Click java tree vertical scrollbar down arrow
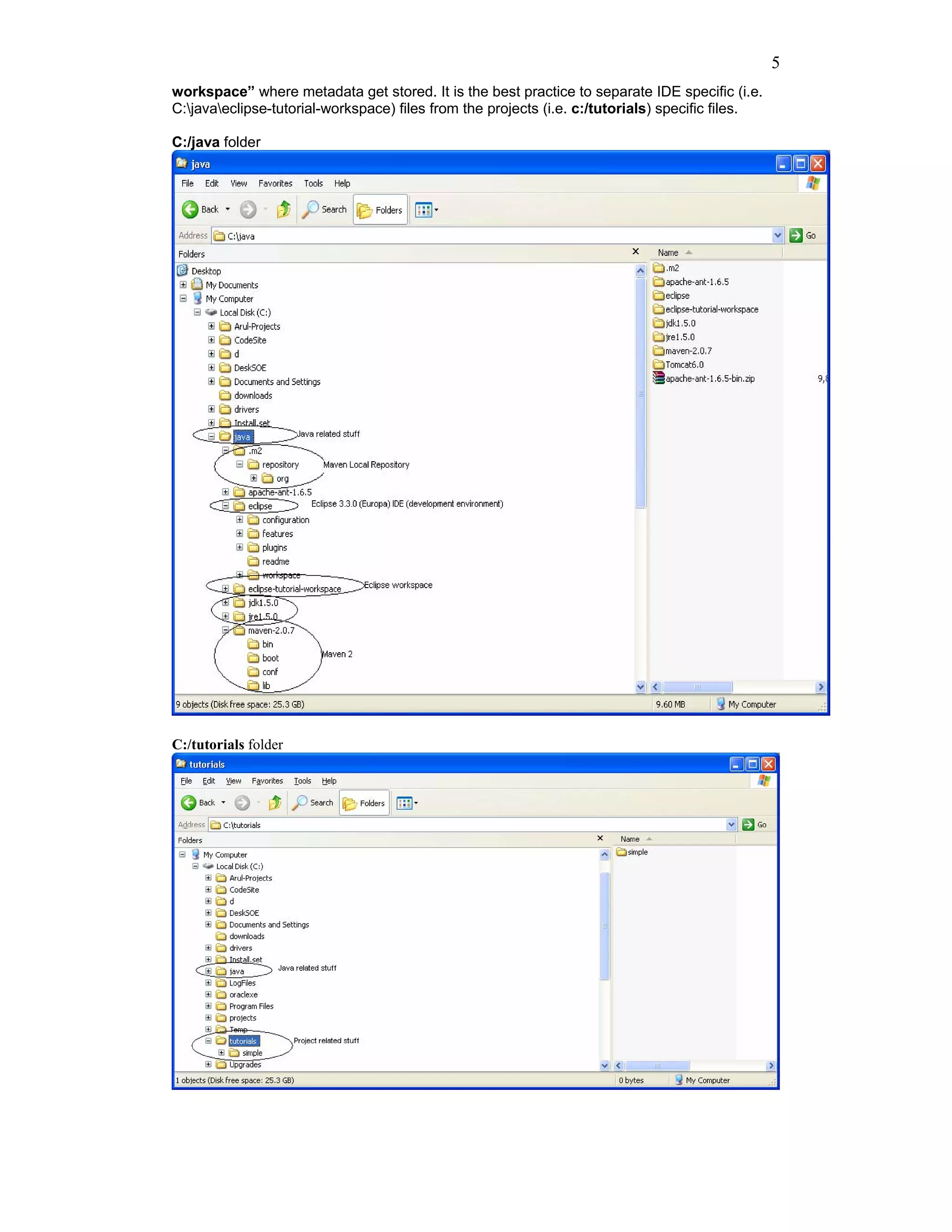 coord(640,687)
